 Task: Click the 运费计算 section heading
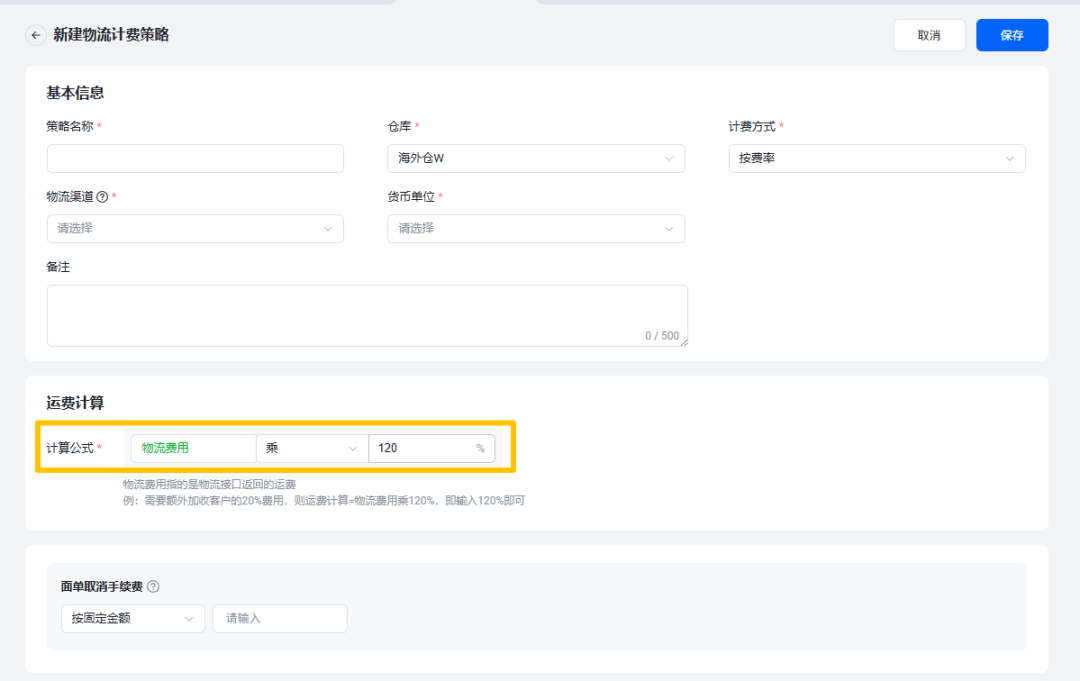pyautogui.click(x=75, y=403)
